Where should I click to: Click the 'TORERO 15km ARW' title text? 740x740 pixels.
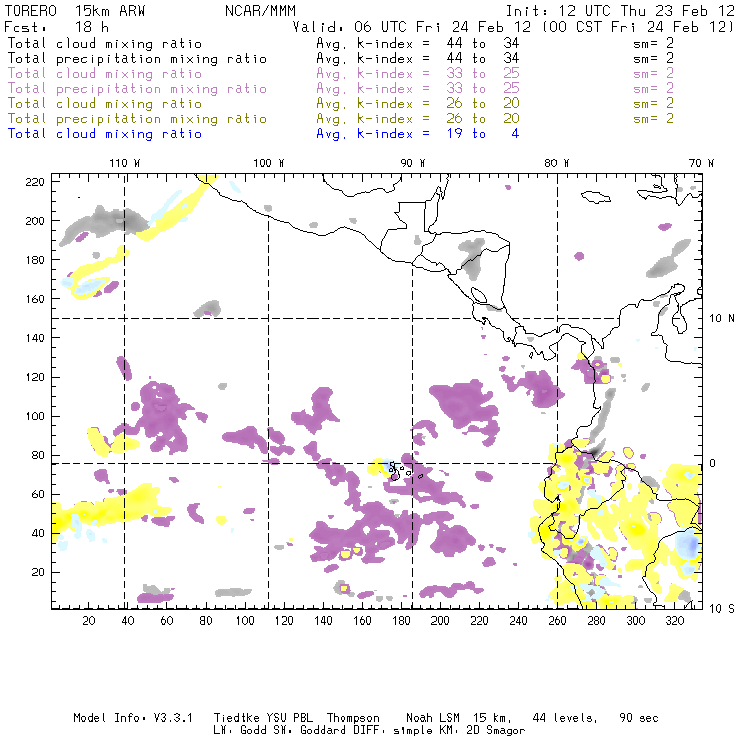coord(75,11)
